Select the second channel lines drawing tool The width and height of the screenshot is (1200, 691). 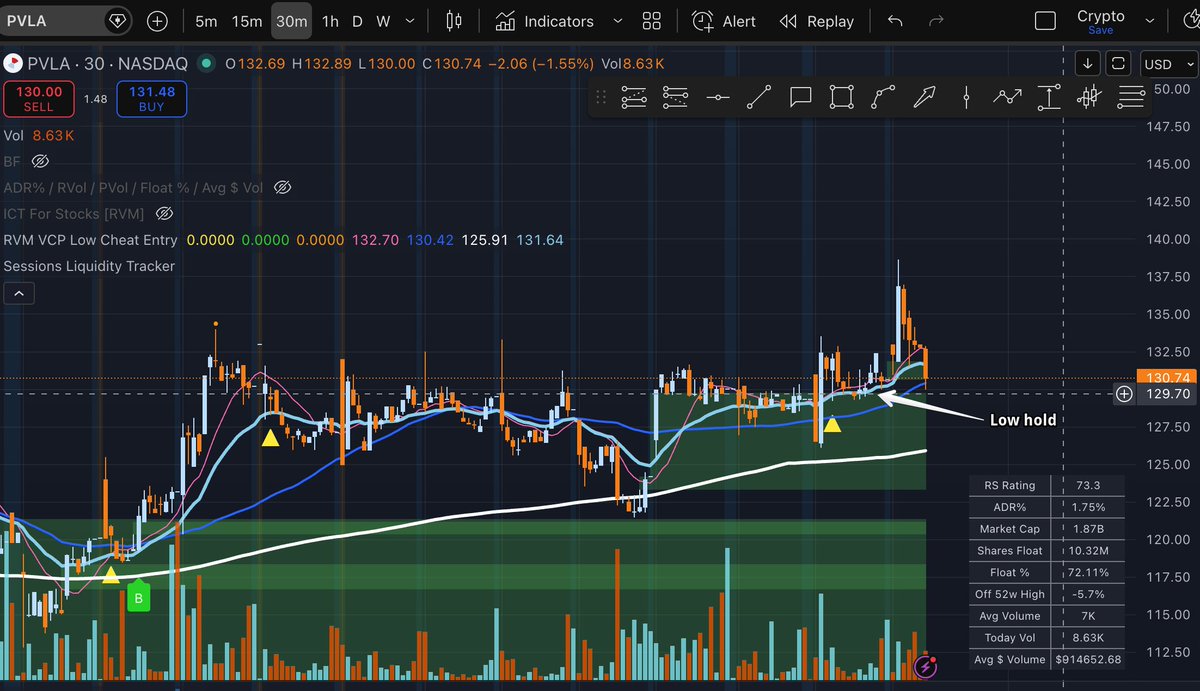click(676, 97)
